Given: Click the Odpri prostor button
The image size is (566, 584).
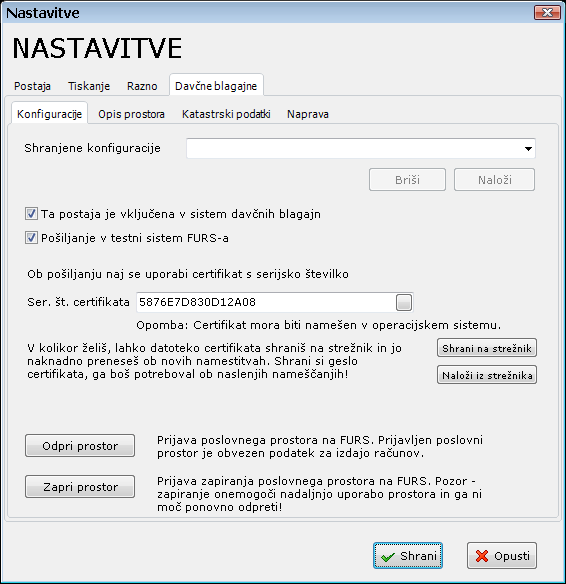Looking at the screenshot, I should coord(80,445).
